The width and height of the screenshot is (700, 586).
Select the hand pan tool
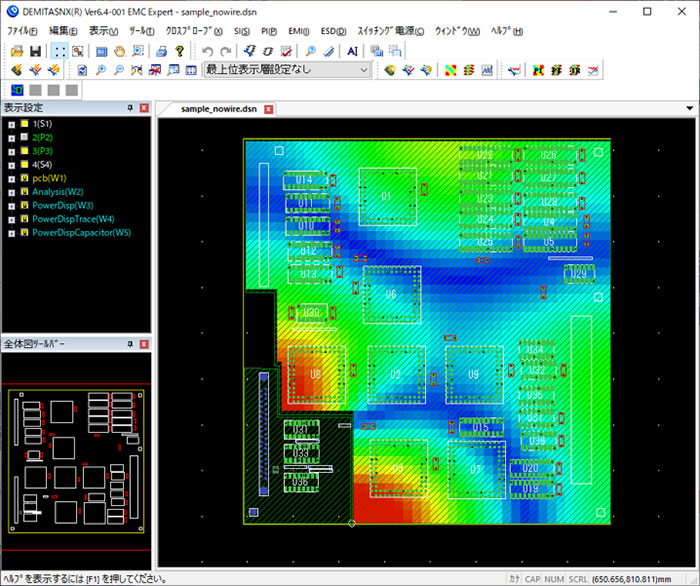point(121,51)
